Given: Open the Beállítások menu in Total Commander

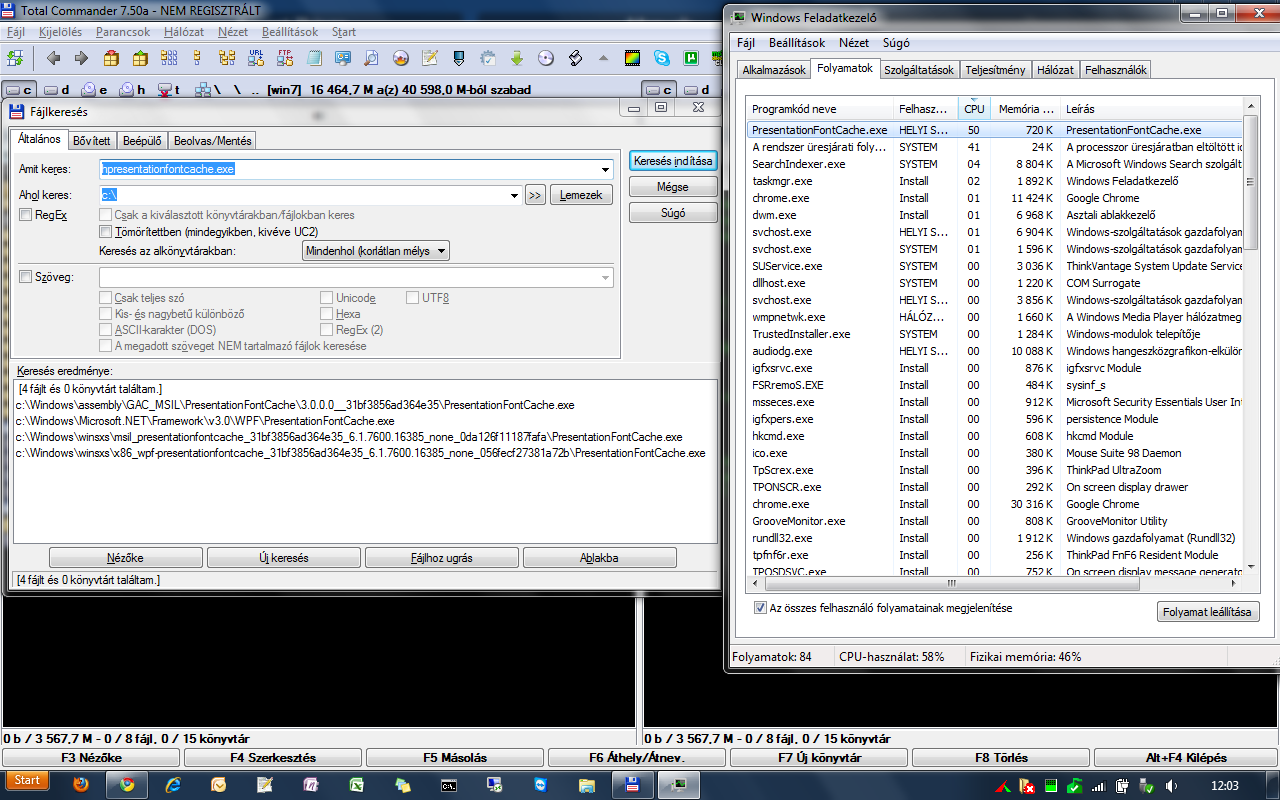Looking at the screenshot, I should [289, 32].
